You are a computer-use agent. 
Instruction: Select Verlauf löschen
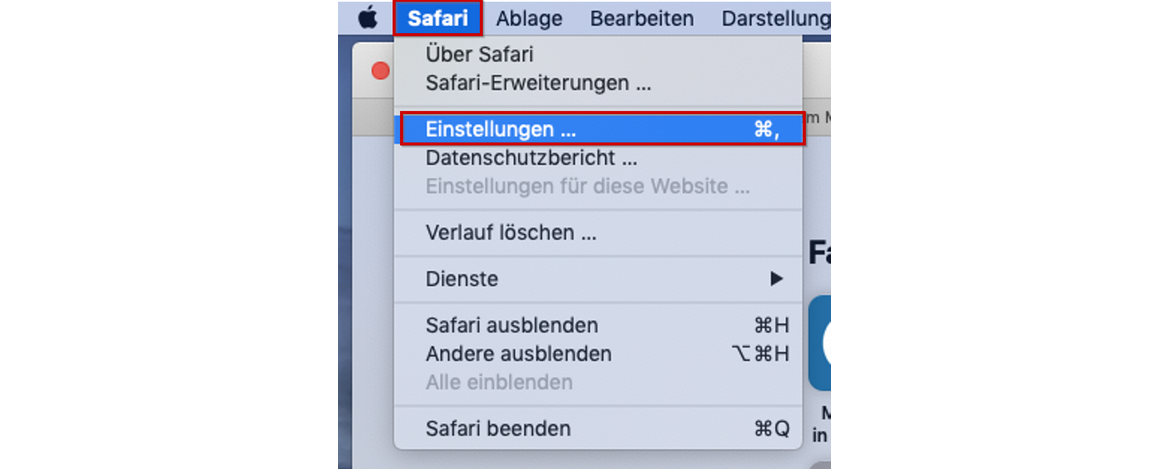[511, 233]
